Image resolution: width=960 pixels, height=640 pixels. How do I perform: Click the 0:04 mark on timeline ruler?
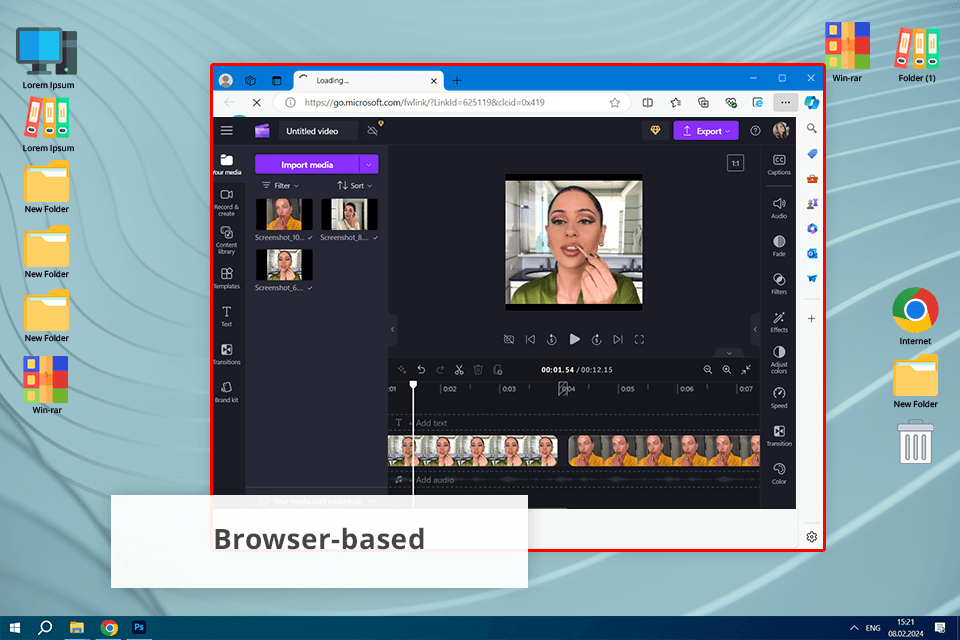[x=568, y=389]
